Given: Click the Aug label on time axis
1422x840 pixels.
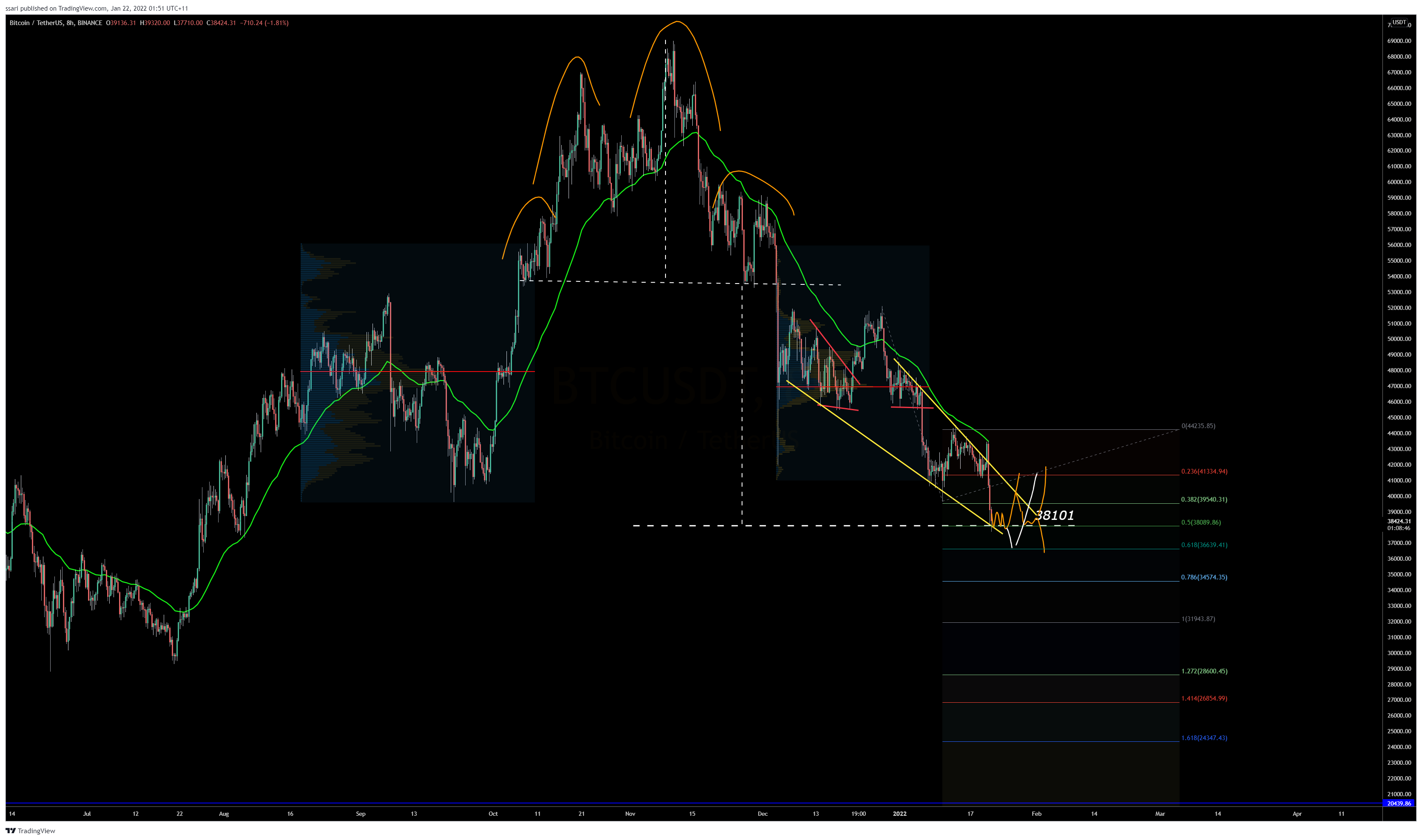Looking at the screenshot, I should 224,813.
